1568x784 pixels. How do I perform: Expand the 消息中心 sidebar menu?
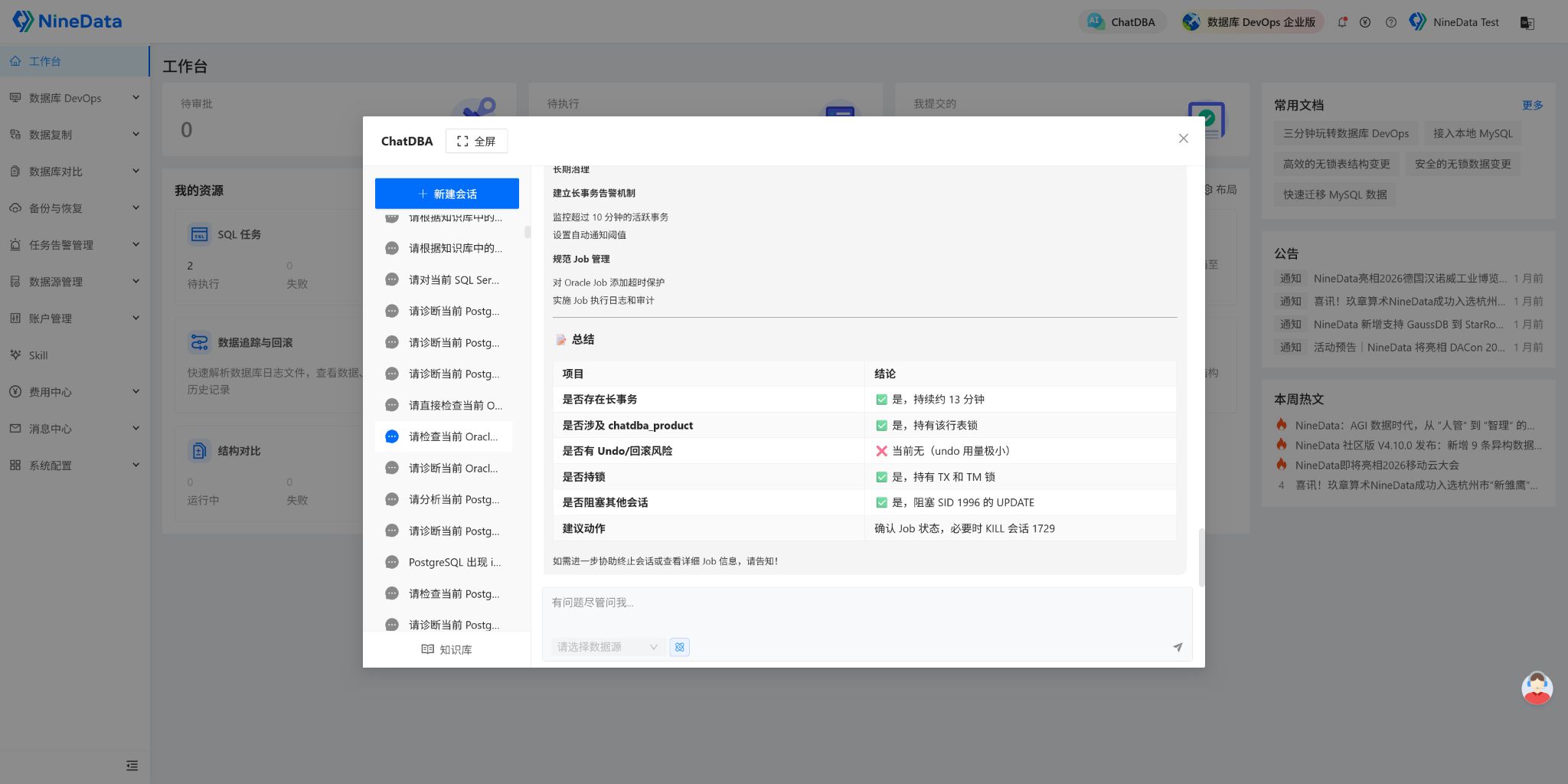75,429
